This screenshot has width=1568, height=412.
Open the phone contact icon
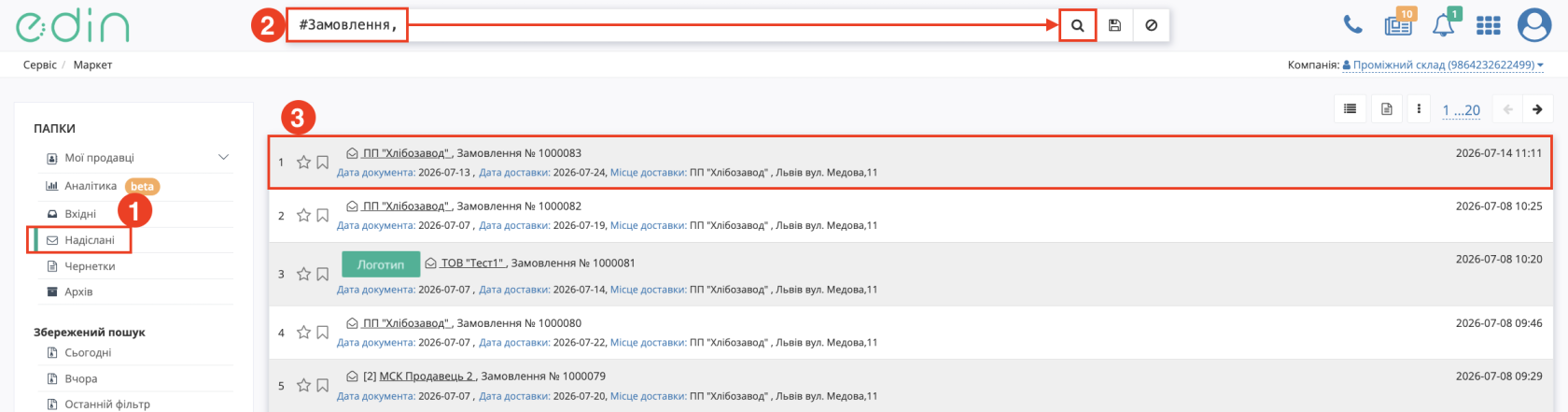point(1352,25)
